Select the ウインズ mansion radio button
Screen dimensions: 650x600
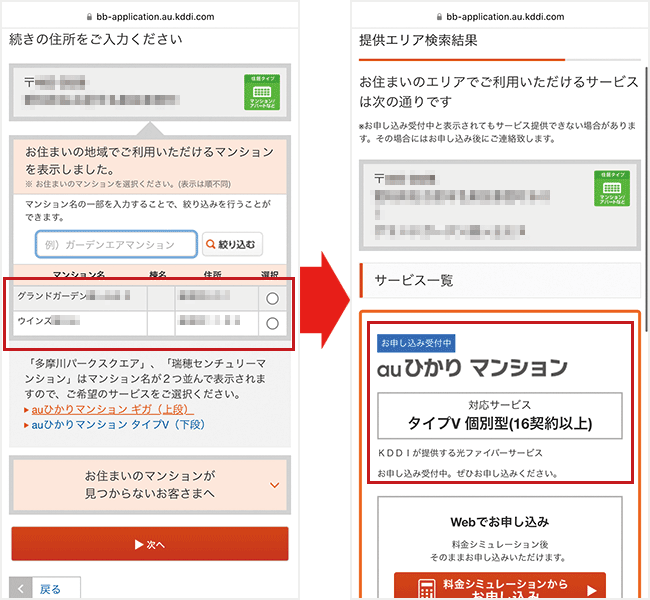(272, 323)
